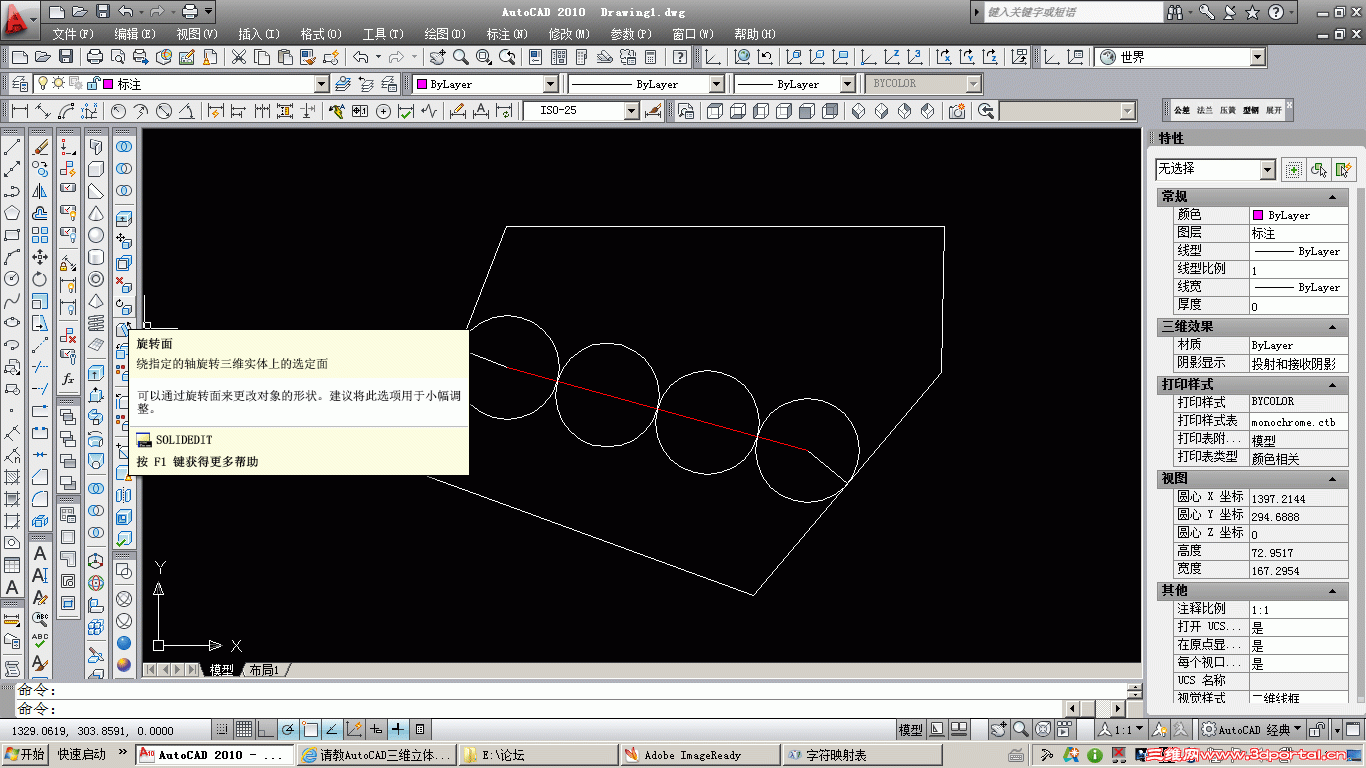Toggle Snap Mode in the status bar
The image size is (1366, 768).
click(x=221, y=729)
